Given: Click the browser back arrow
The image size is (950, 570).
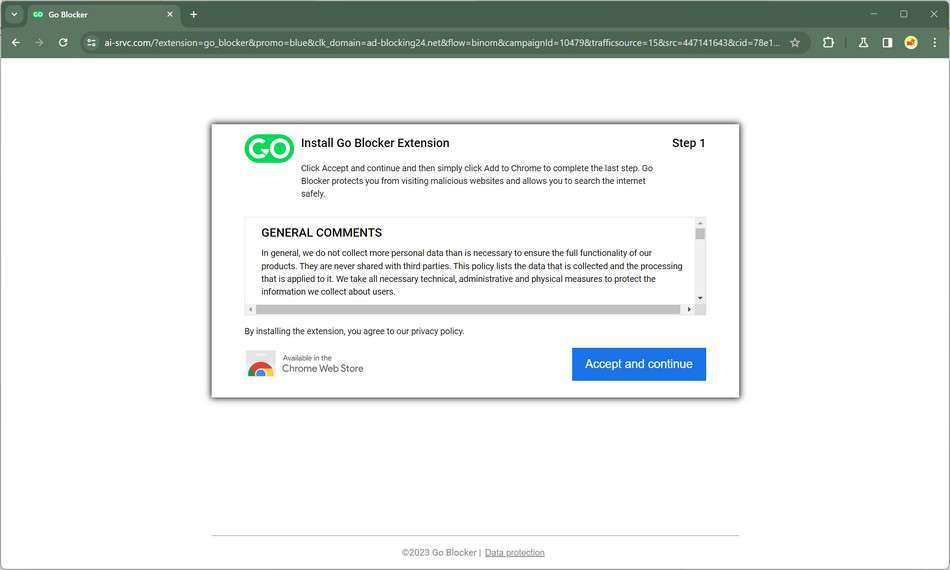Looking at the screenshot, I should [x=16, y=42].
